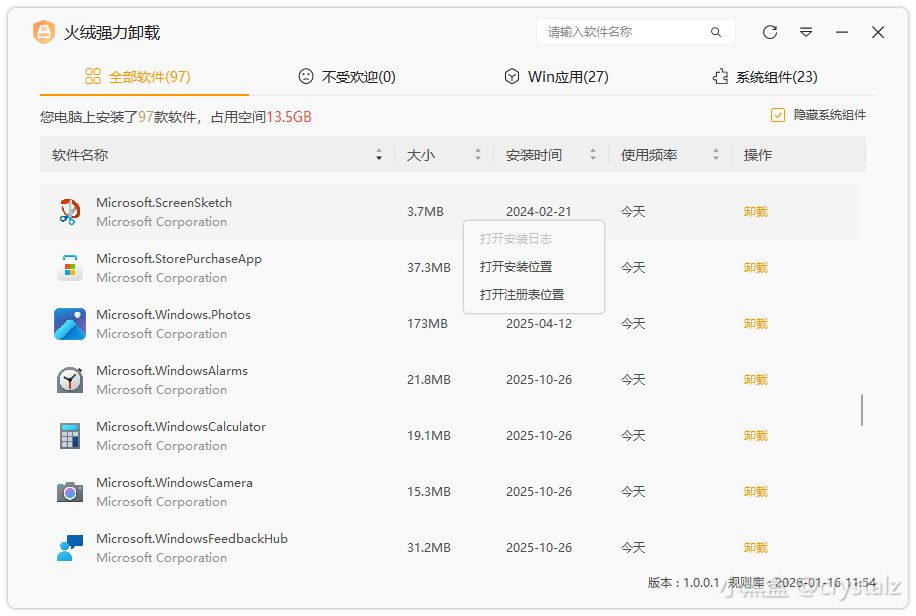The width and height of the screenshot is (916, 616).
Task: Minimize the uninstaller window
Action: (x=842, y=32)
